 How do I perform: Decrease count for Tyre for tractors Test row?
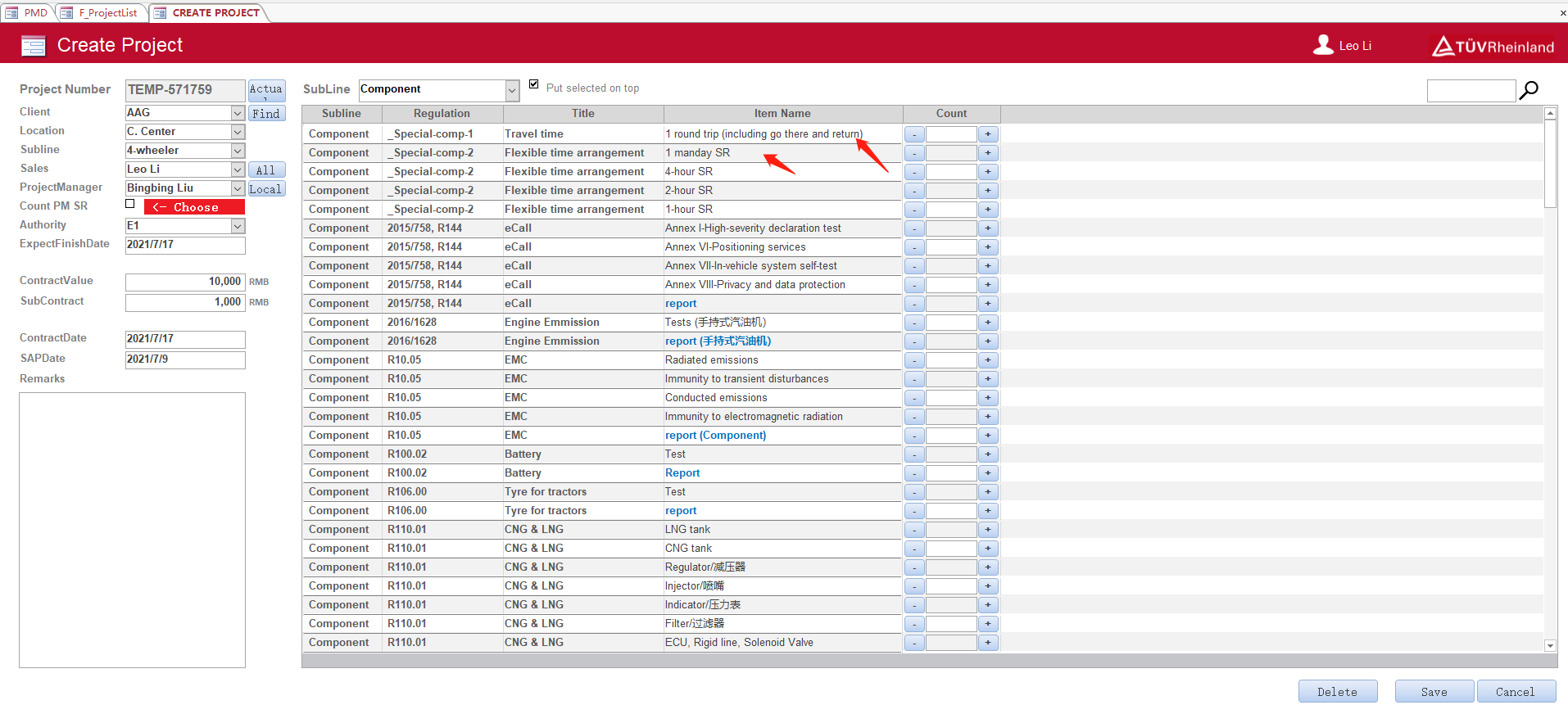(x=914, y=492)
